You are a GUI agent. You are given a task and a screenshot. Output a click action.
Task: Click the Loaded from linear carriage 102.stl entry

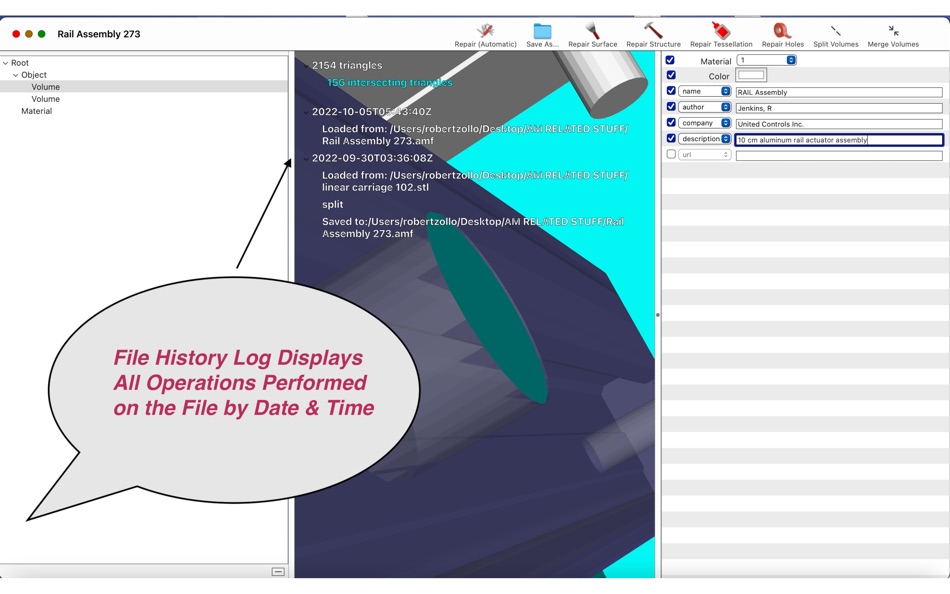(475, 181)
